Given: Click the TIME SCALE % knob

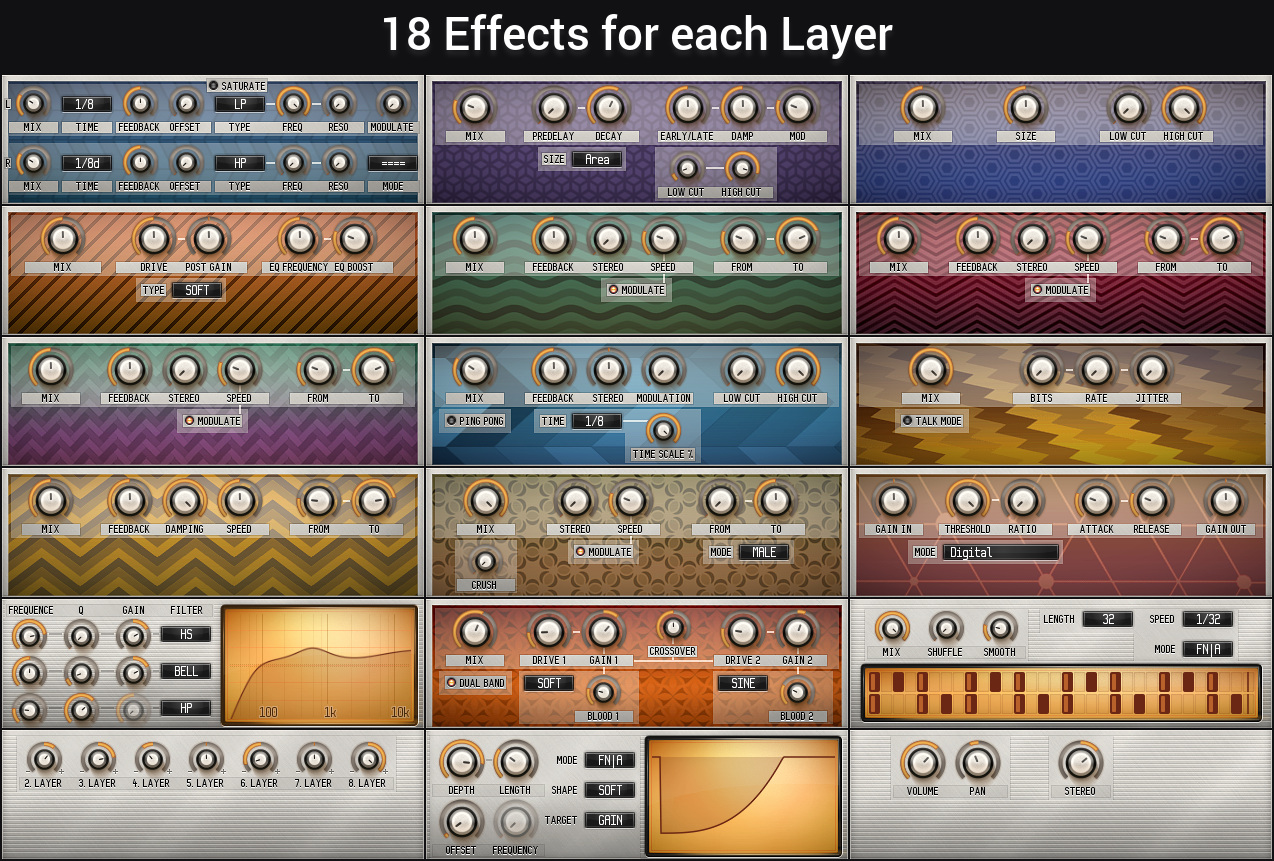Looking at the screenshot, I should [x=662, y=430].
